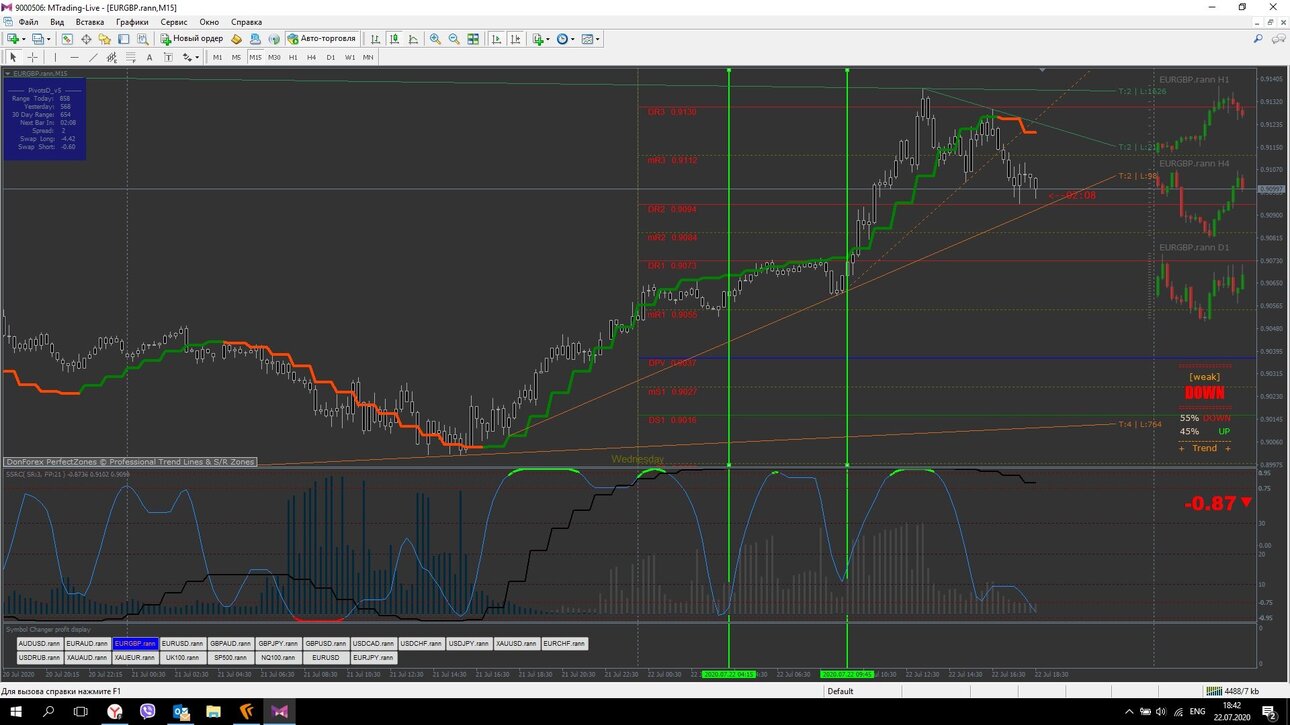Screen dimensions: 1290x725
Task: Select the W1 timeframe
Action: click(x=350, y=57)
